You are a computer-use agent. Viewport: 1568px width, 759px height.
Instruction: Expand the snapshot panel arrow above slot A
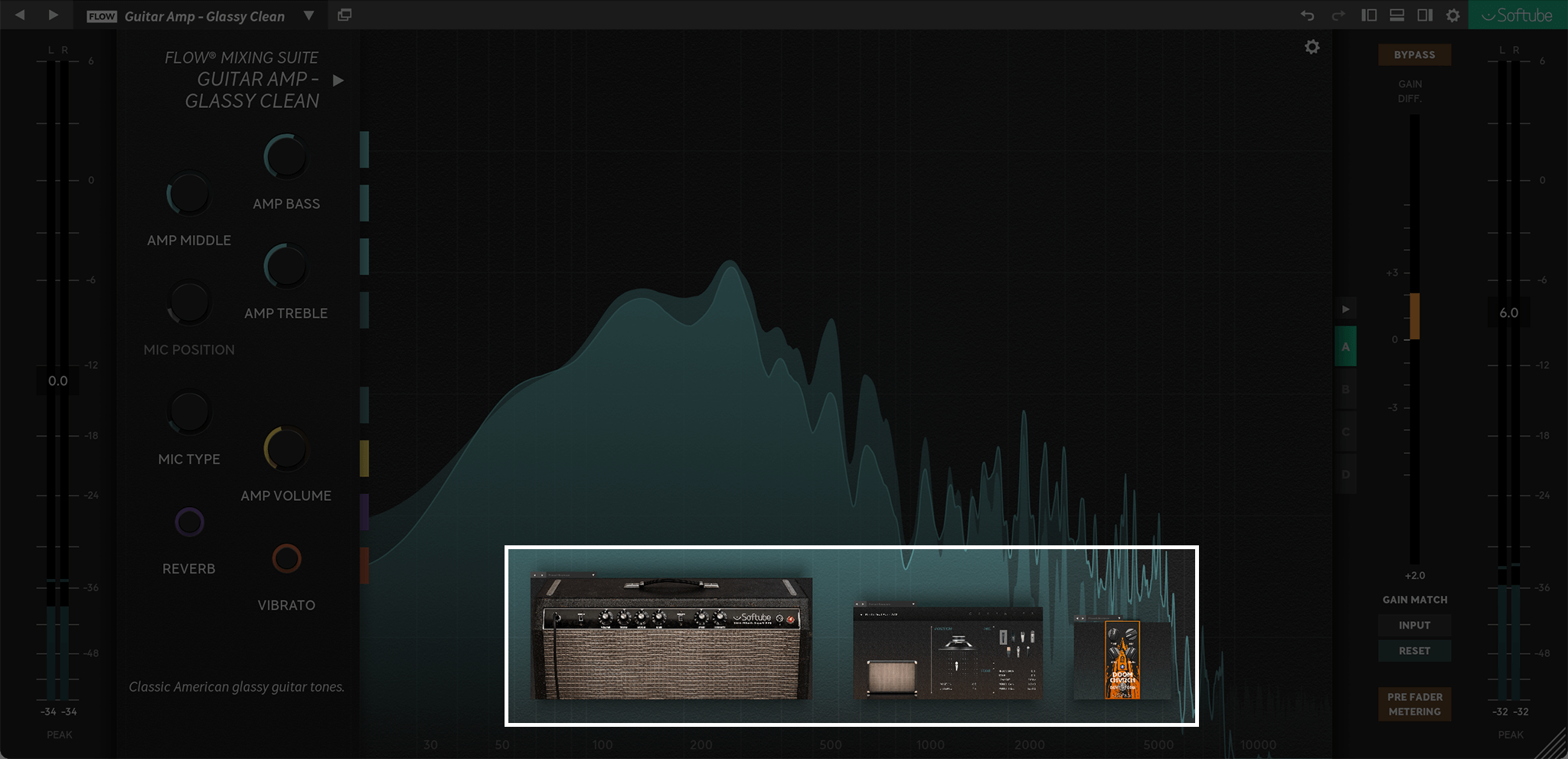click(x=1345, y=309)
